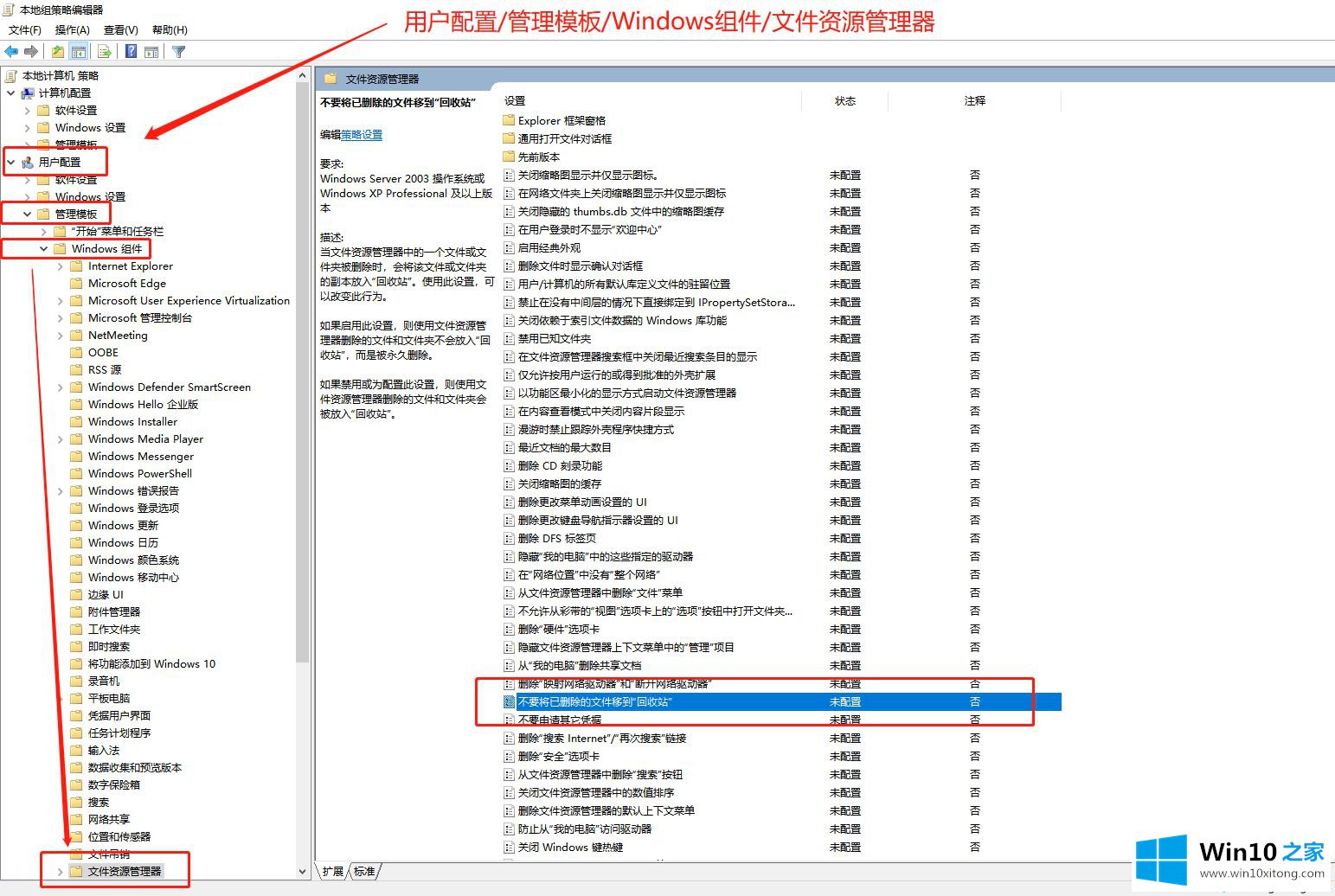Toggle the Show/Hide console tree icon
Viewport: 1335px width, 896px height.
click(x=79, y=52)
